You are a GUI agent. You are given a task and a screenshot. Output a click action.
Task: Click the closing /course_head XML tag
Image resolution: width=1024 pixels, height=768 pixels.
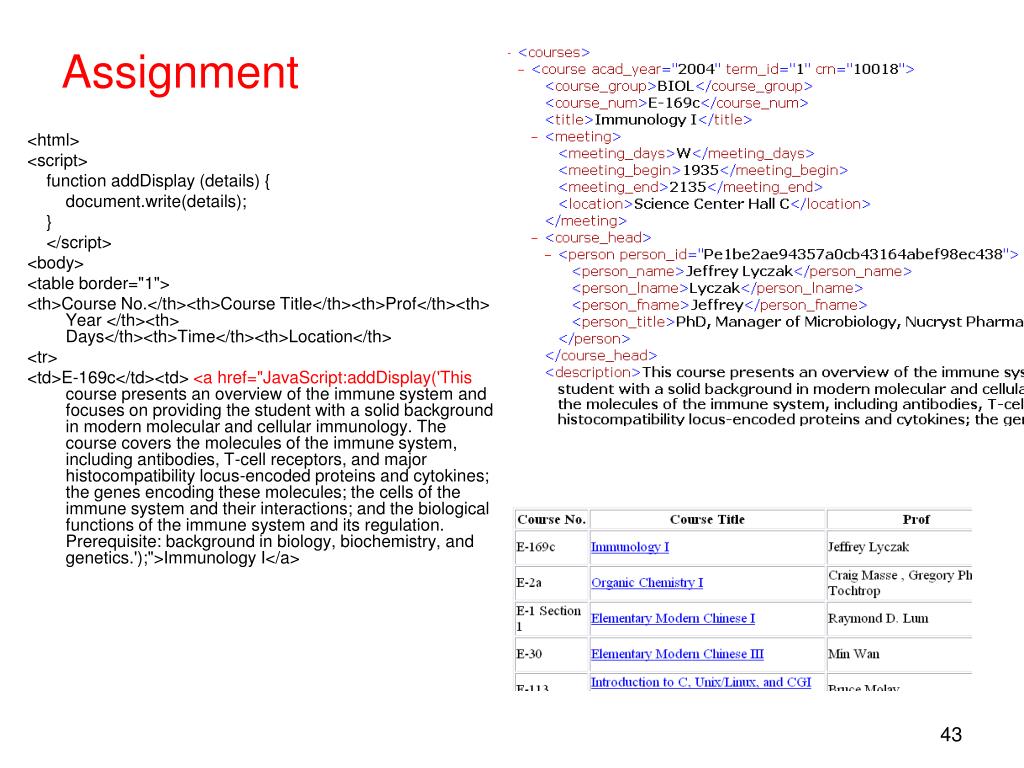tap(601, 356)
